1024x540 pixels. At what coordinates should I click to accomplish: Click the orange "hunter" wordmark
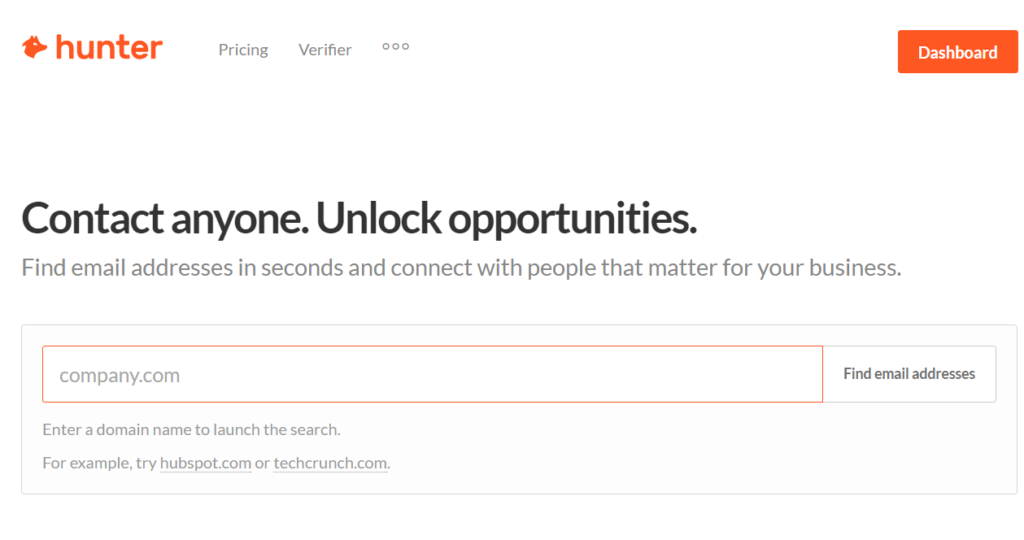click(x=109, y=47)
